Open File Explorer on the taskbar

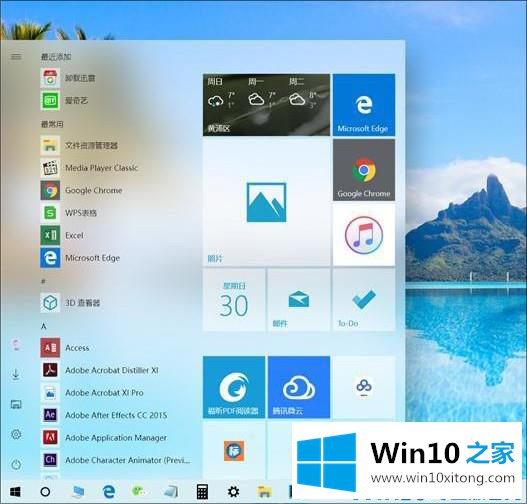265,492
